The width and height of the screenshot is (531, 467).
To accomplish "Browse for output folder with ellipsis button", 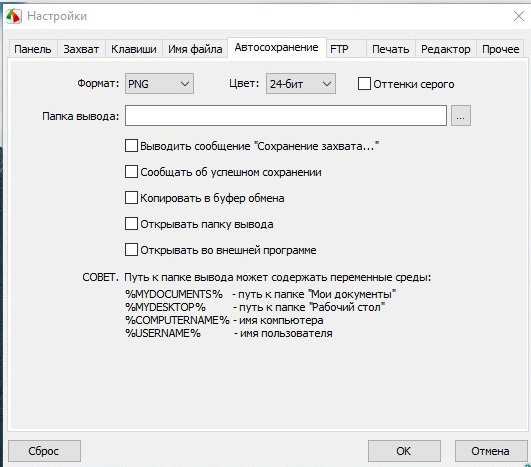I will [x=461, y=116].
